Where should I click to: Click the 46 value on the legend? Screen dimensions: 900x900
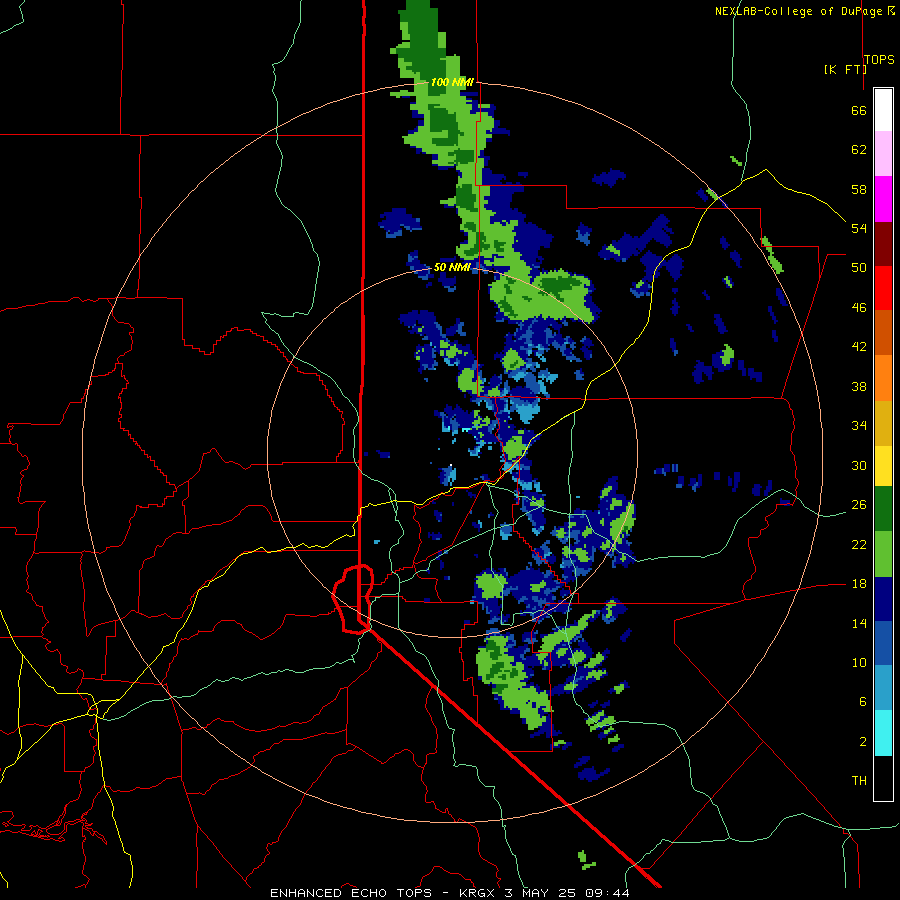point(859,308)
